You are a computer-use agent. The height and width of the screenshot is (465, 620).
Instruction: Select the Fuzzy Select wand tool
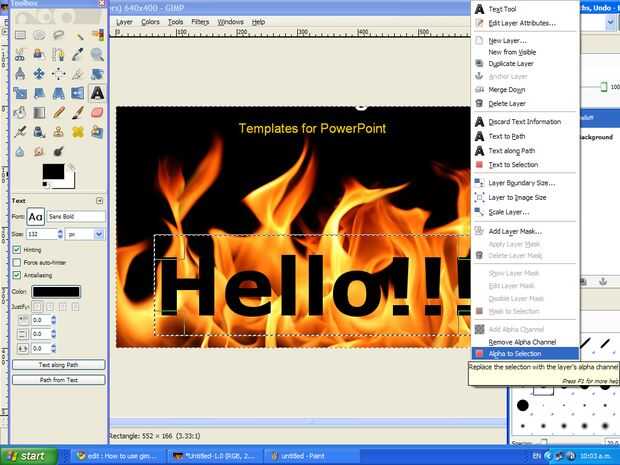(78, 35)
